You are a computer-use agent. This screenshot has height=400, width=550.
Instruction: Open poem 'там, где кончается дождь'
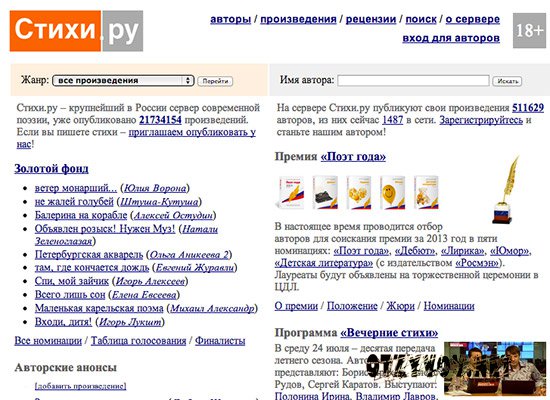click(x=92, y=268)
